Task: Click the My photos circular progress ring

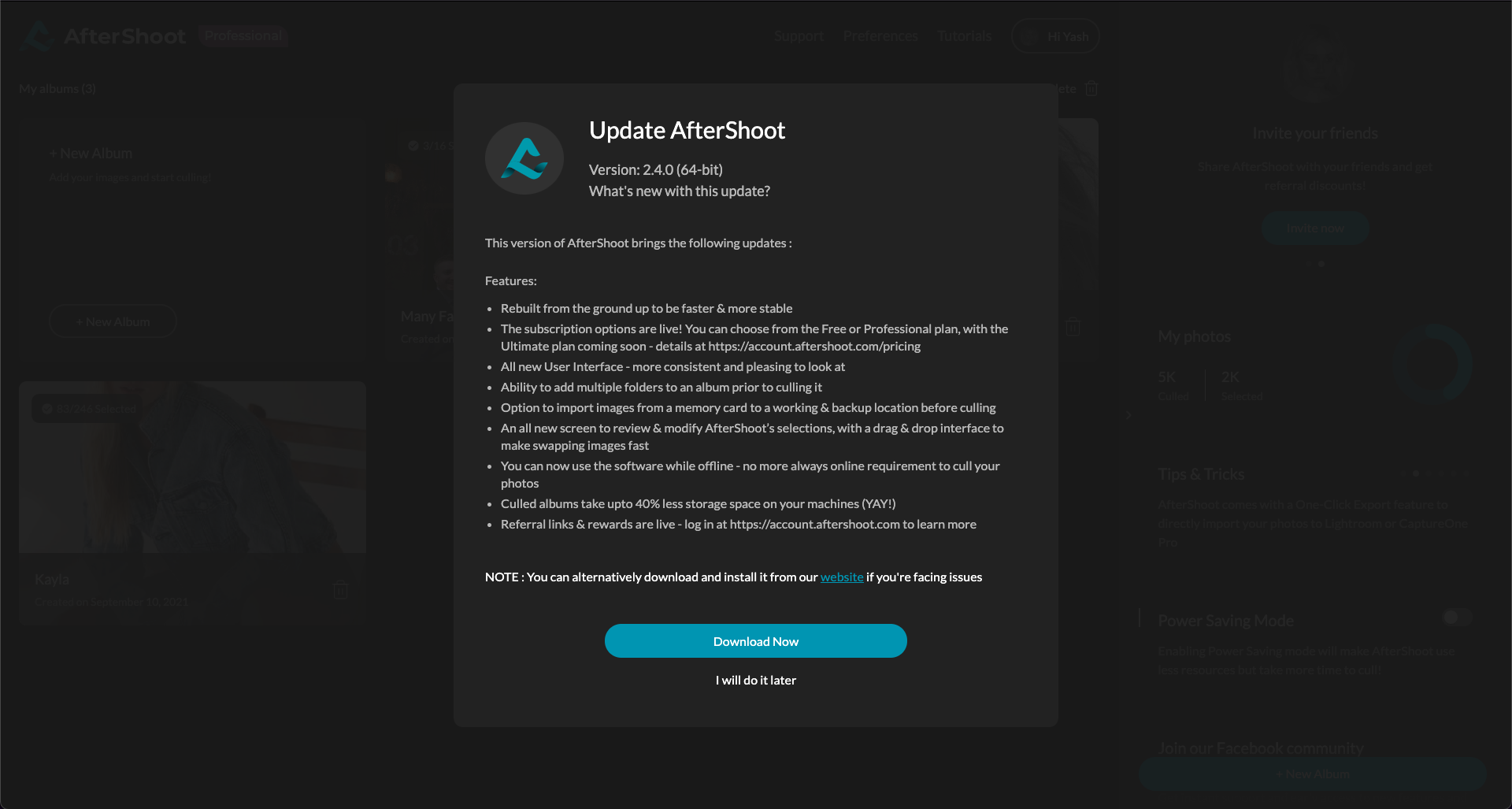Action: 1432,364
